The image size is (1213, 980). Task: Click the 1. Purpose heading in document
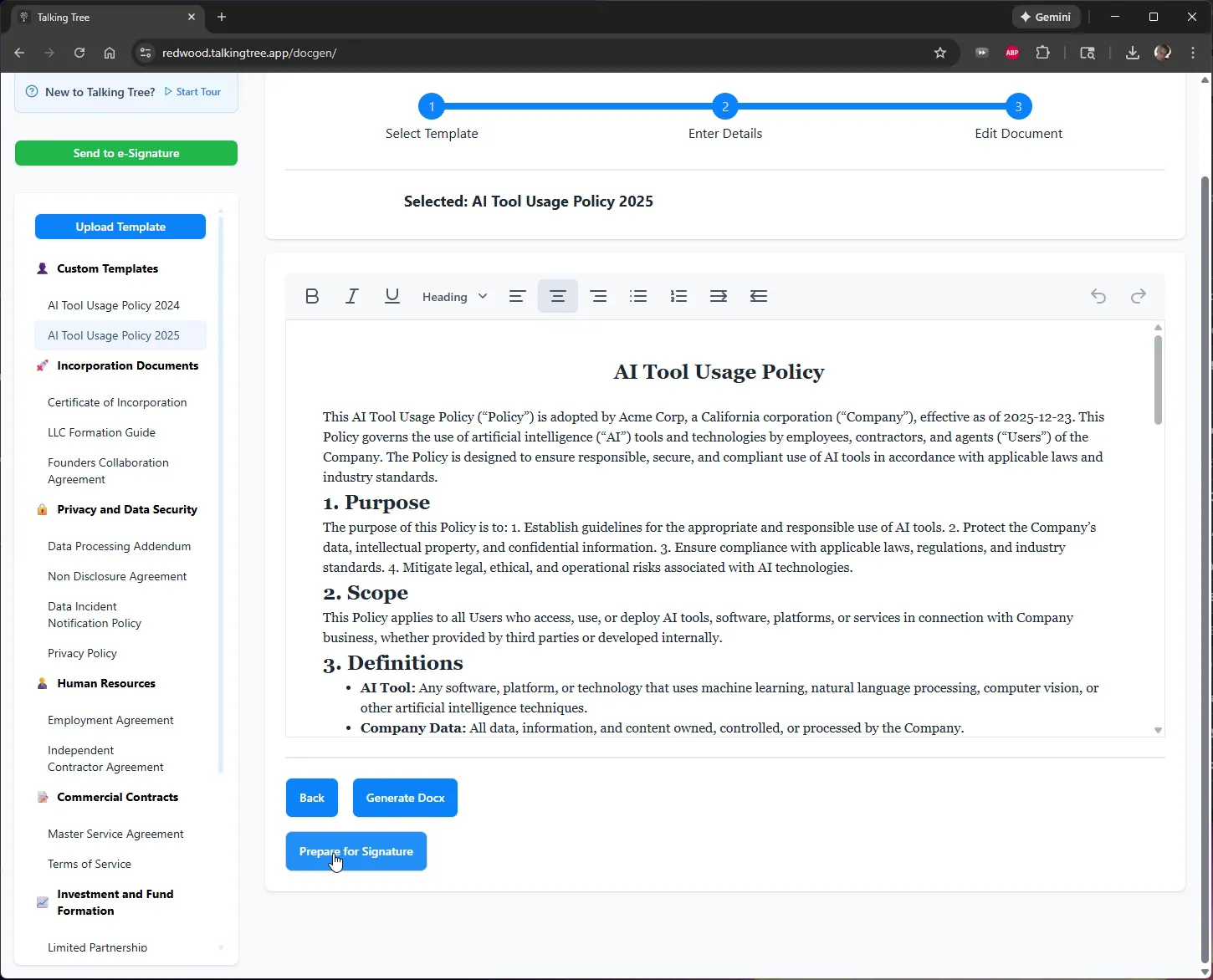pos(376,502)
